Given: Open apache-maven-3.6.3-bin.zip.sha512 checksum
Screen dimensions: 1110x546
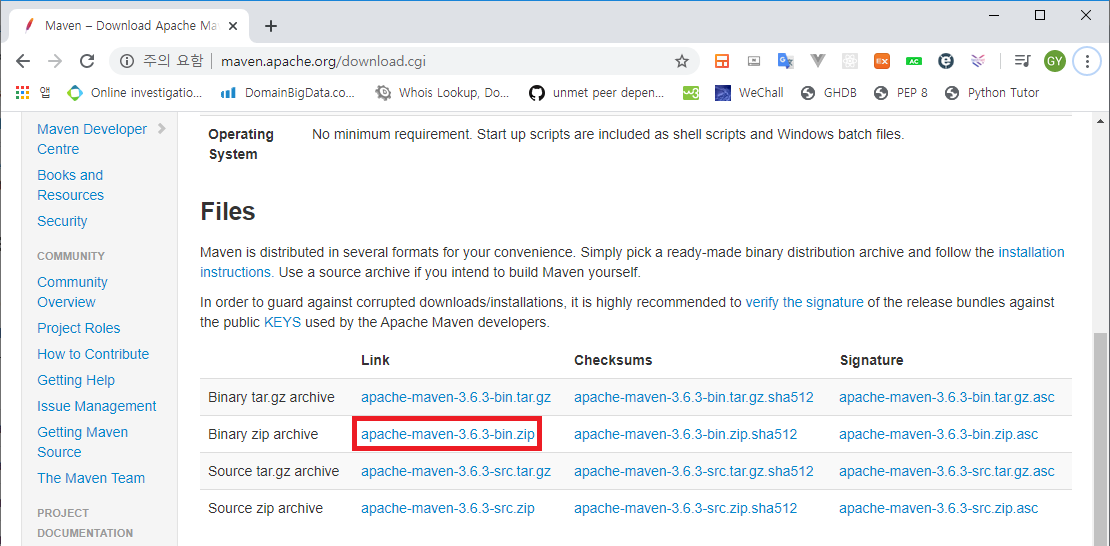Looking at the screenshot, I should [x=685, y=434].
